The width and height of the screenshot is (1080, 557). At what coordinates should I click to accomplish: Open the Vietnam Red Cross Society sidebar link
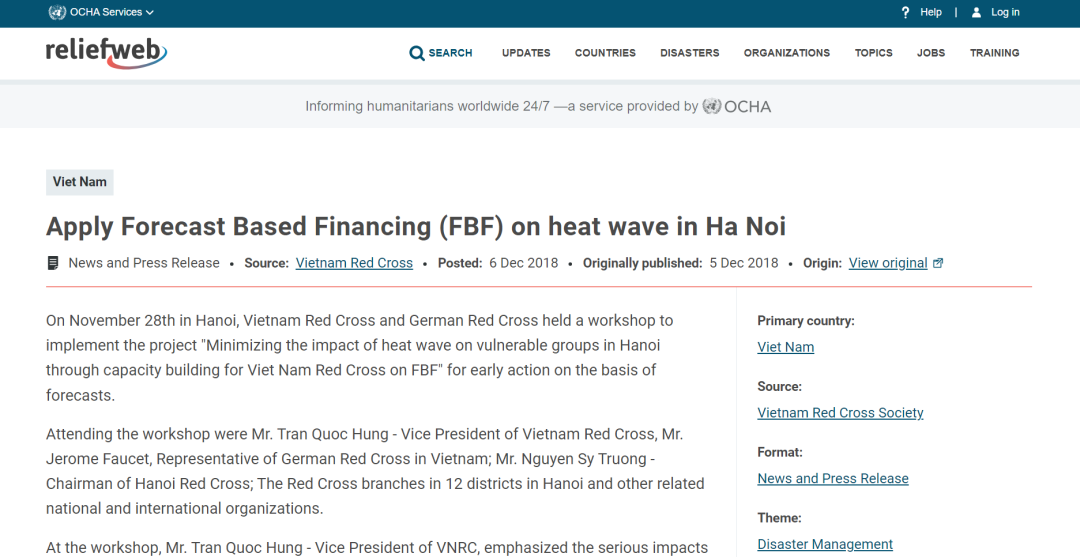840,413
